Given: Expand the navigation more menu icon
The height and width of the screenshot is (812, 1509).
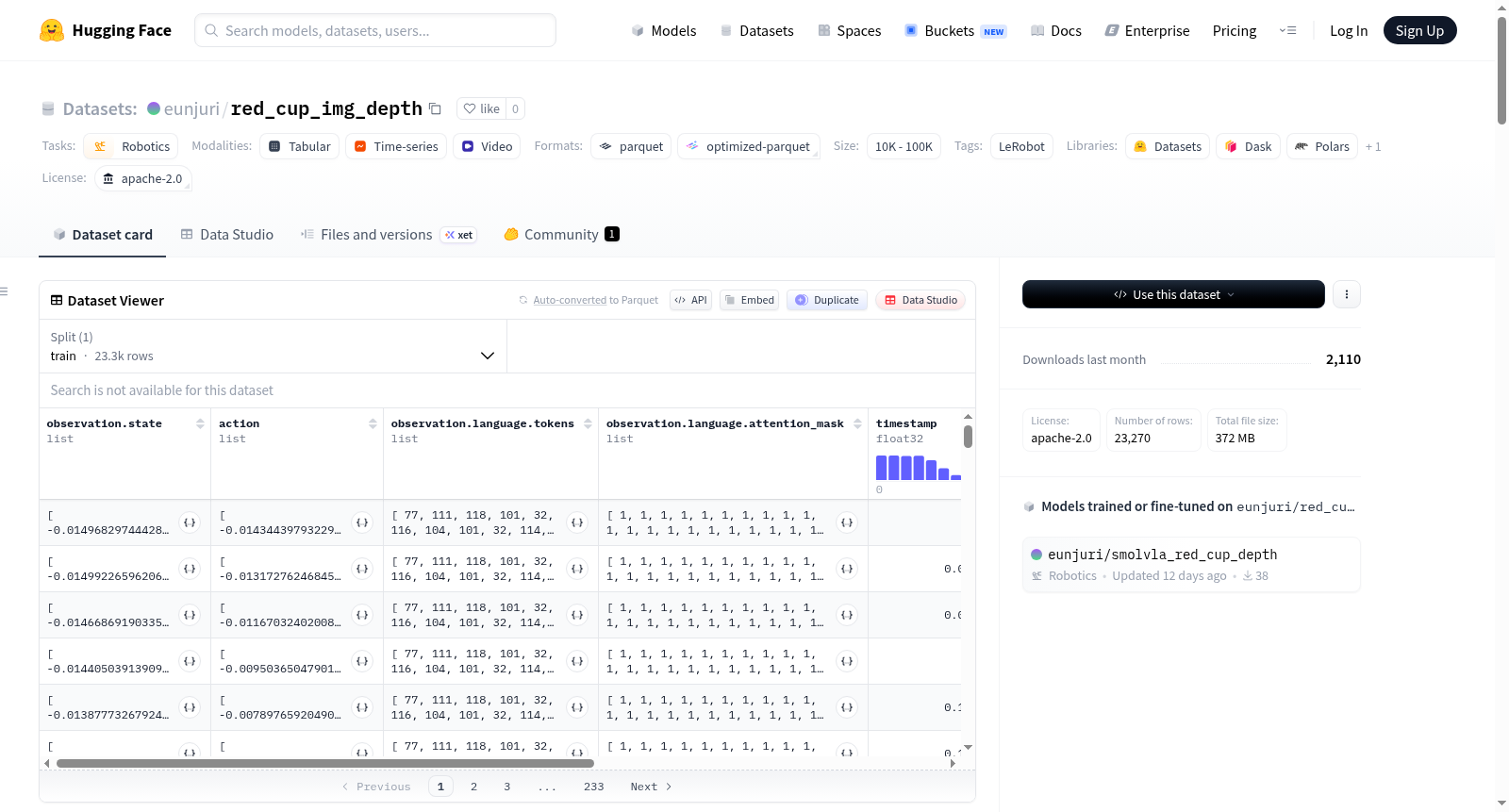Looking at the screenshot, I should pyautogui.click(x=1287, y=30).
